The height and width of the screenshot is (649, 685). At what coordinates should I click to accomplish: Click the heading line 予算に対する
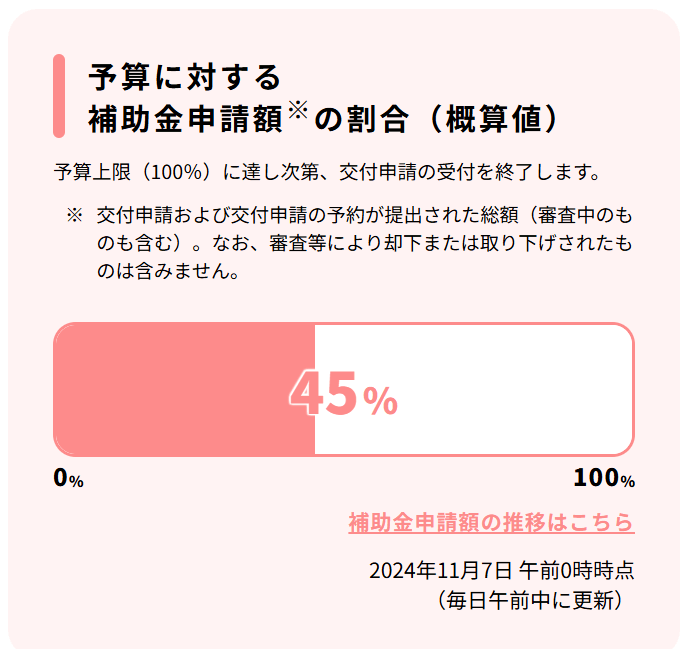185,78
